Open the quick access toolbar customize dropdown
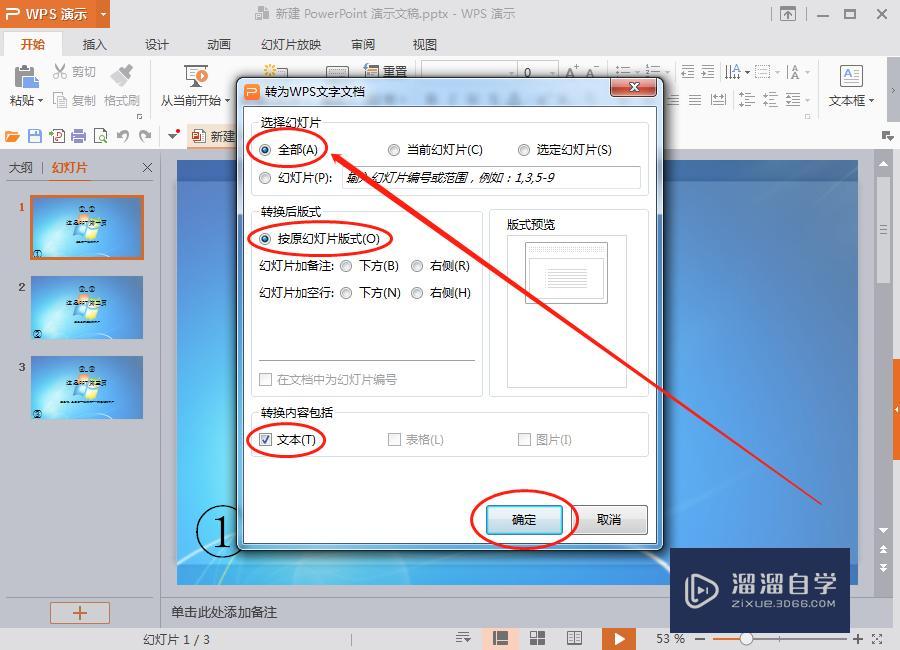 [x=174, y=136]
